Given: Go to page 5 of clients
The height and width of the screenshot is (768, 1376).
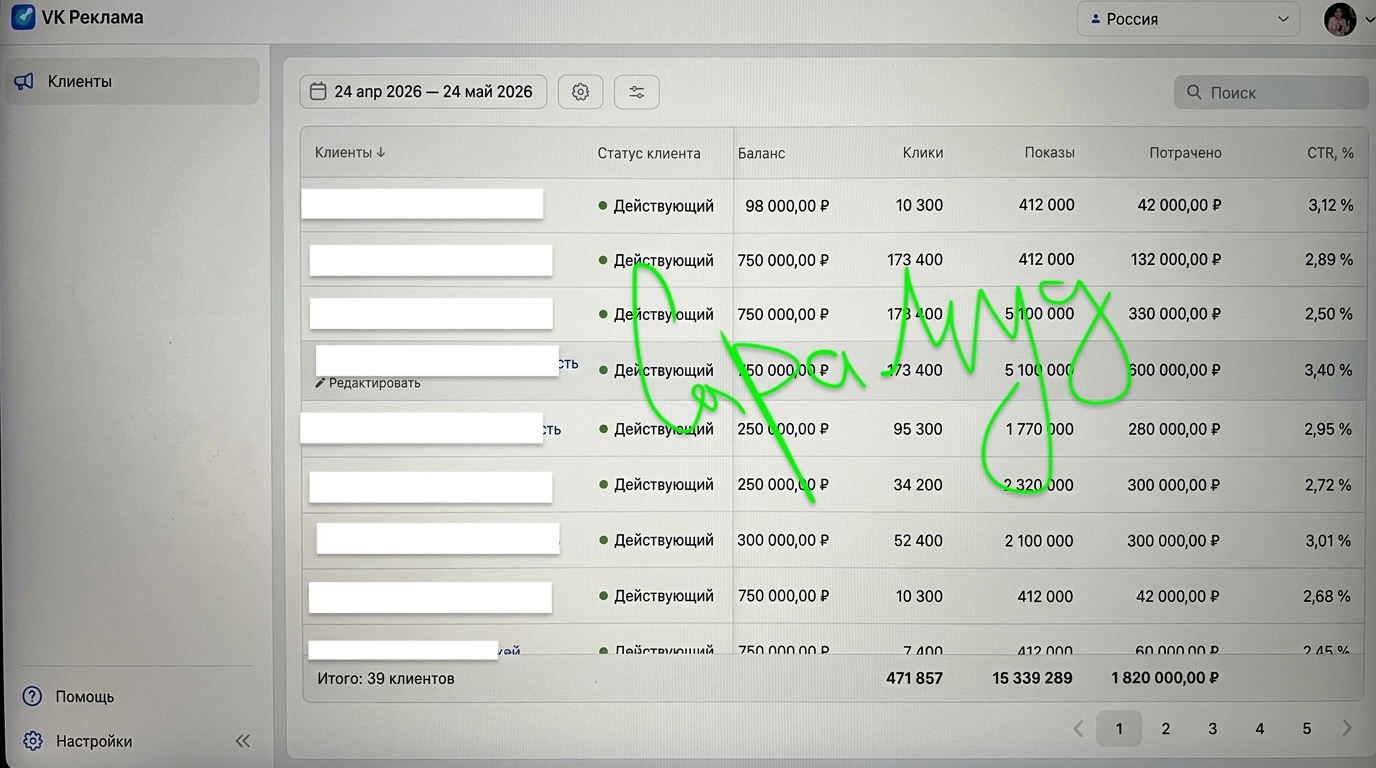Looking at the screenshot, I should 1306,729.
